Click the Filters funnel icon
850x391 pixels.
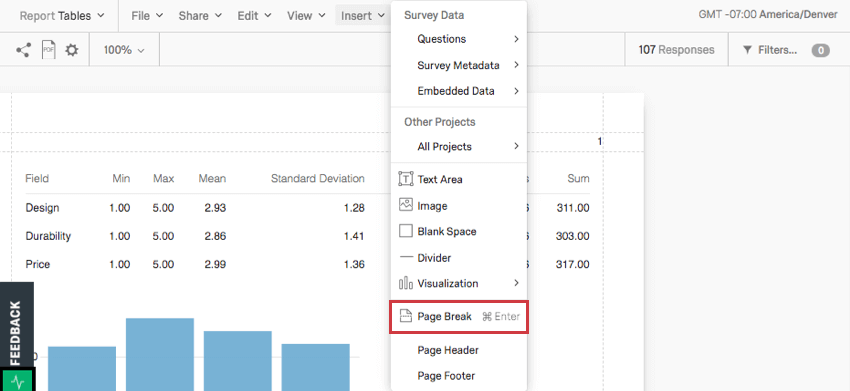[747, 50]
